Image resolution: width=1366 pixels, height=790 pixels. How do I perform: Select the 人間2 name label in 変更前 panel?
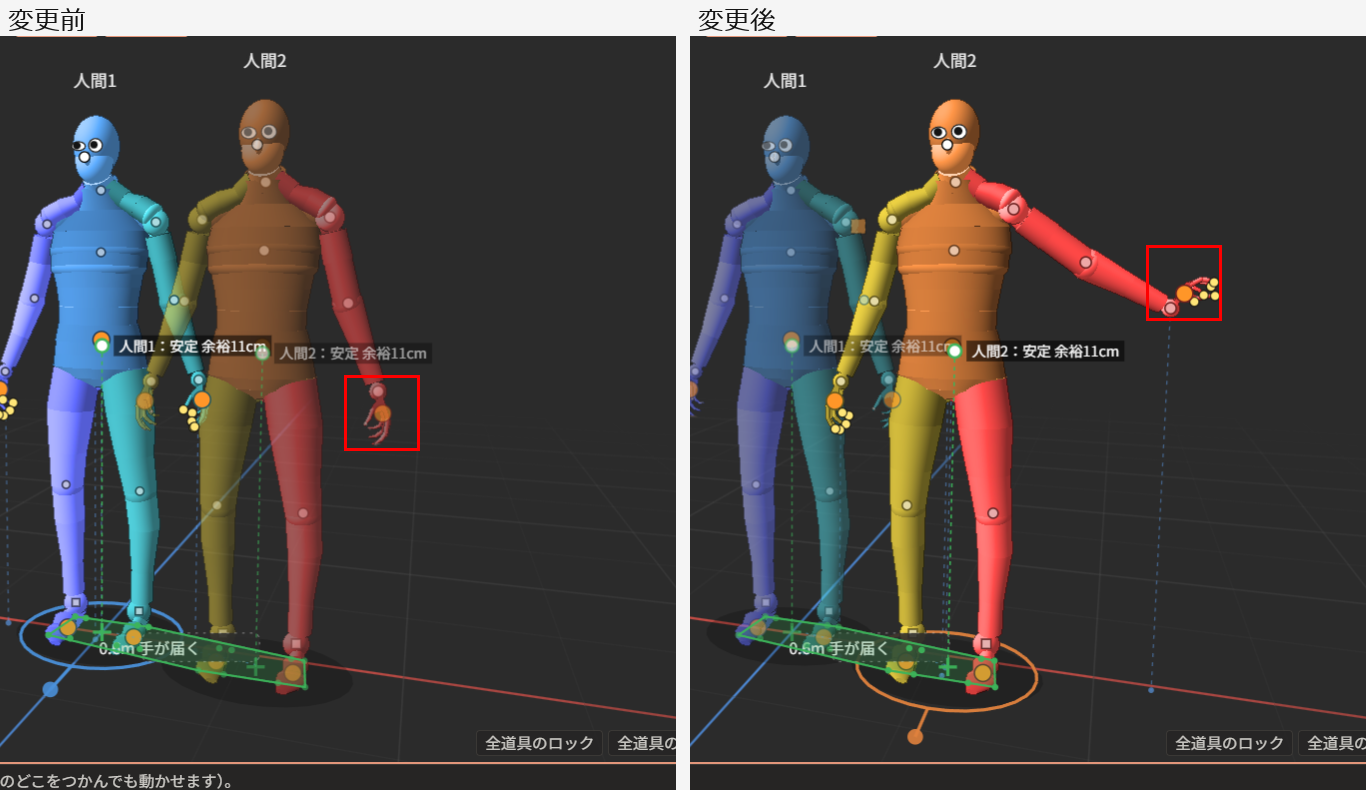(265, 61)
